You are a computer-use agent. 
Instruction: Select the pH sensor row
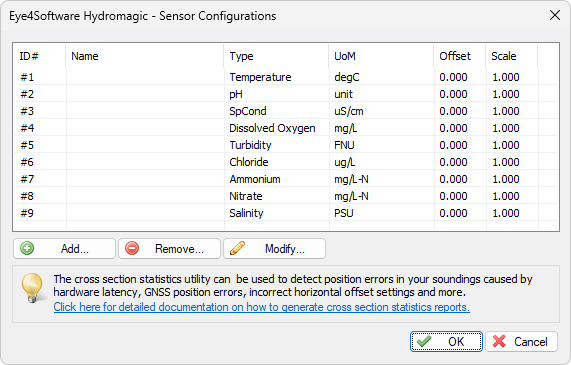pyautogui.click(x=286, y=94)
